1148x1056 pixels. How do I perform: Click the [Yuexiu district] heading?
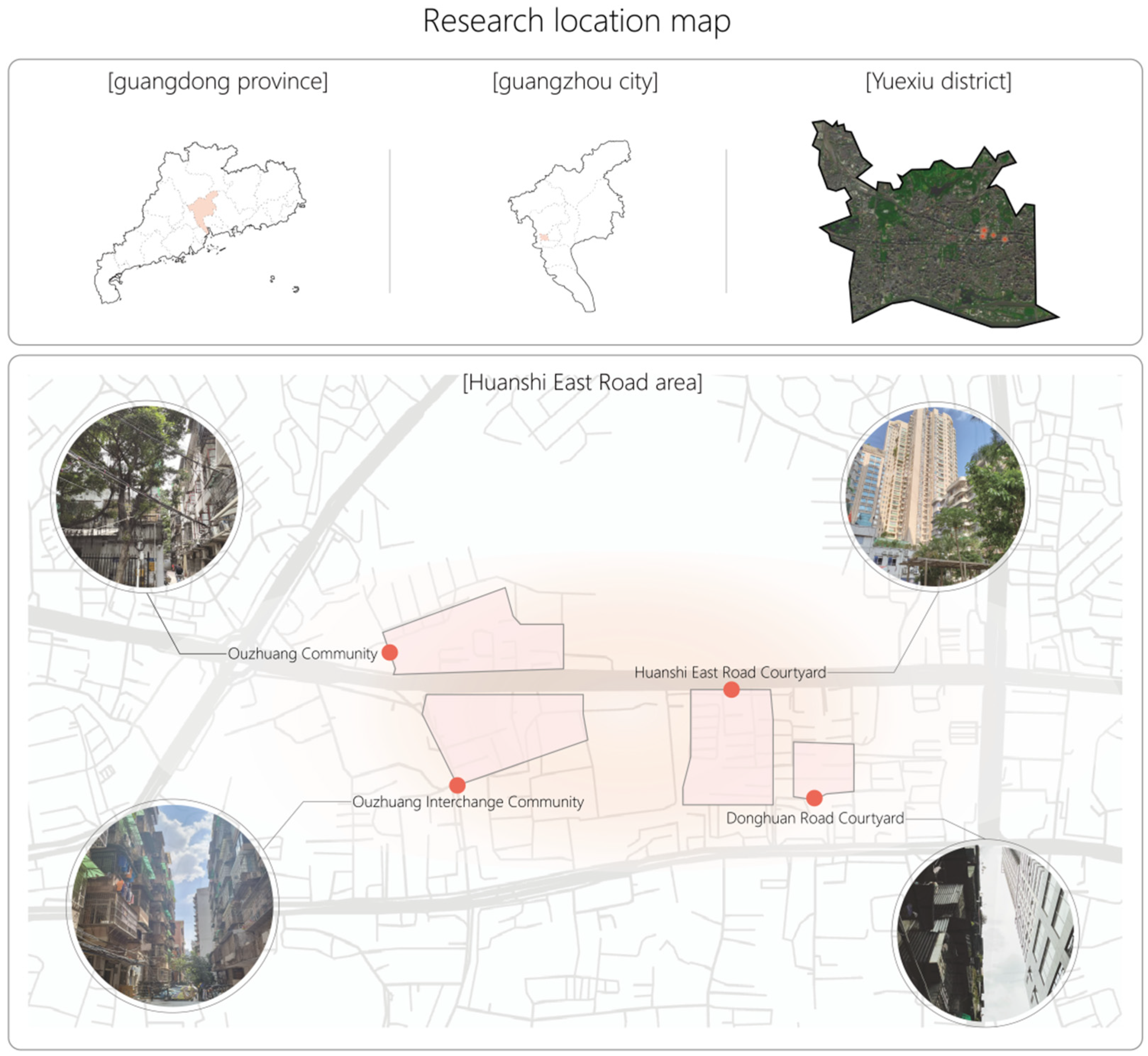(938, 81)
